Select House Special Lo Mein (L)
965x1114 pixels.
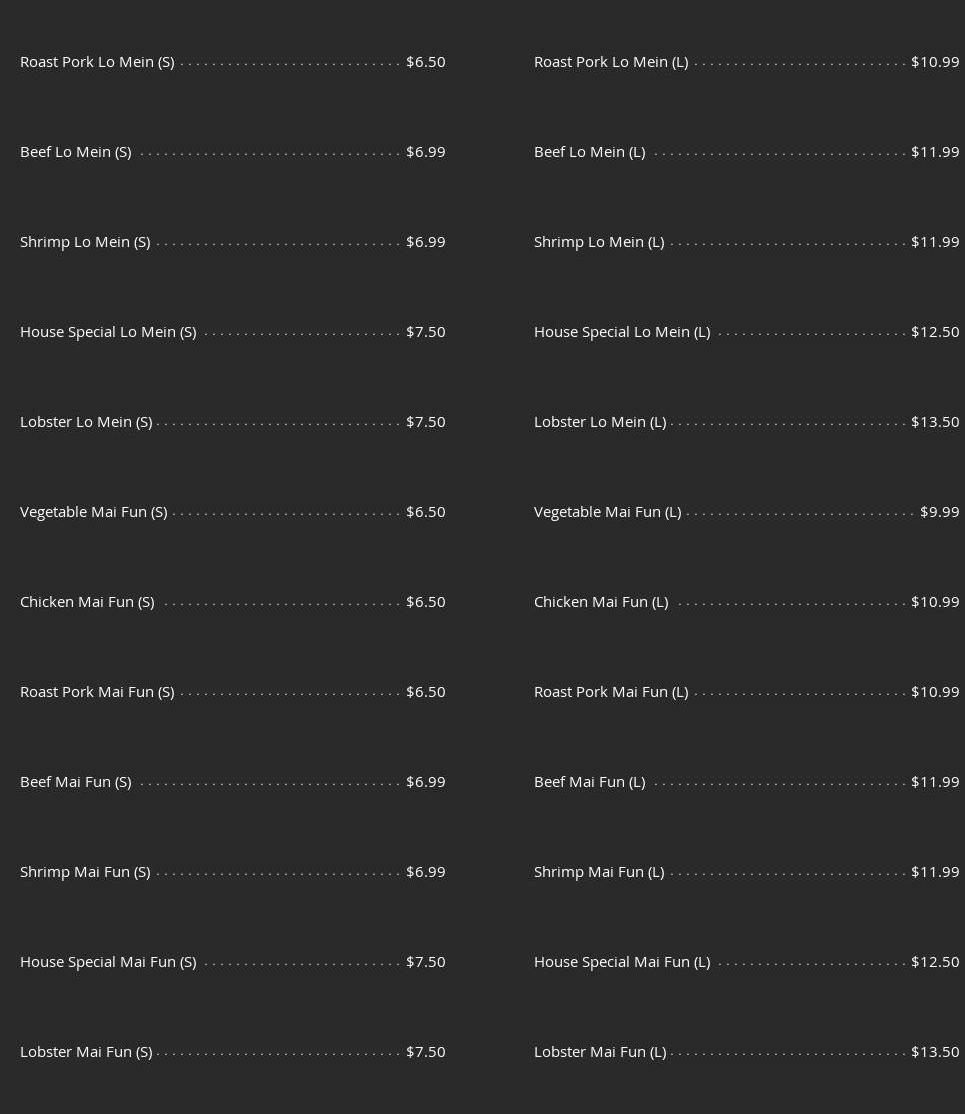621,332
